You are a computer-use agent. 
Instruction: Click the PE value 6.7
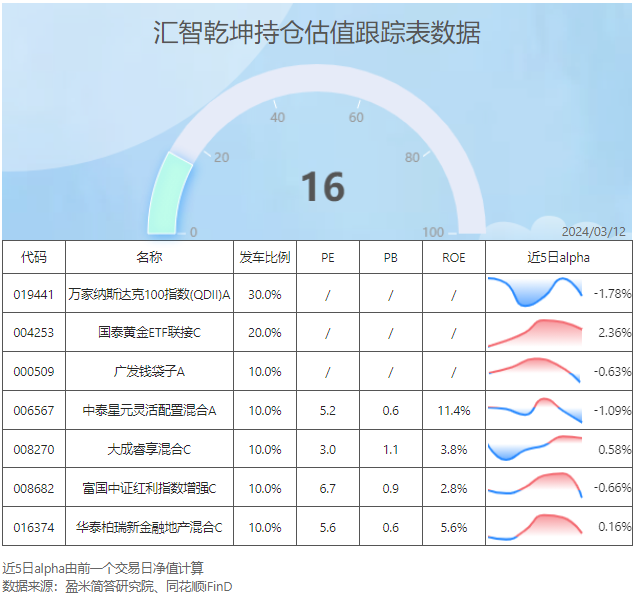point(328,488)
